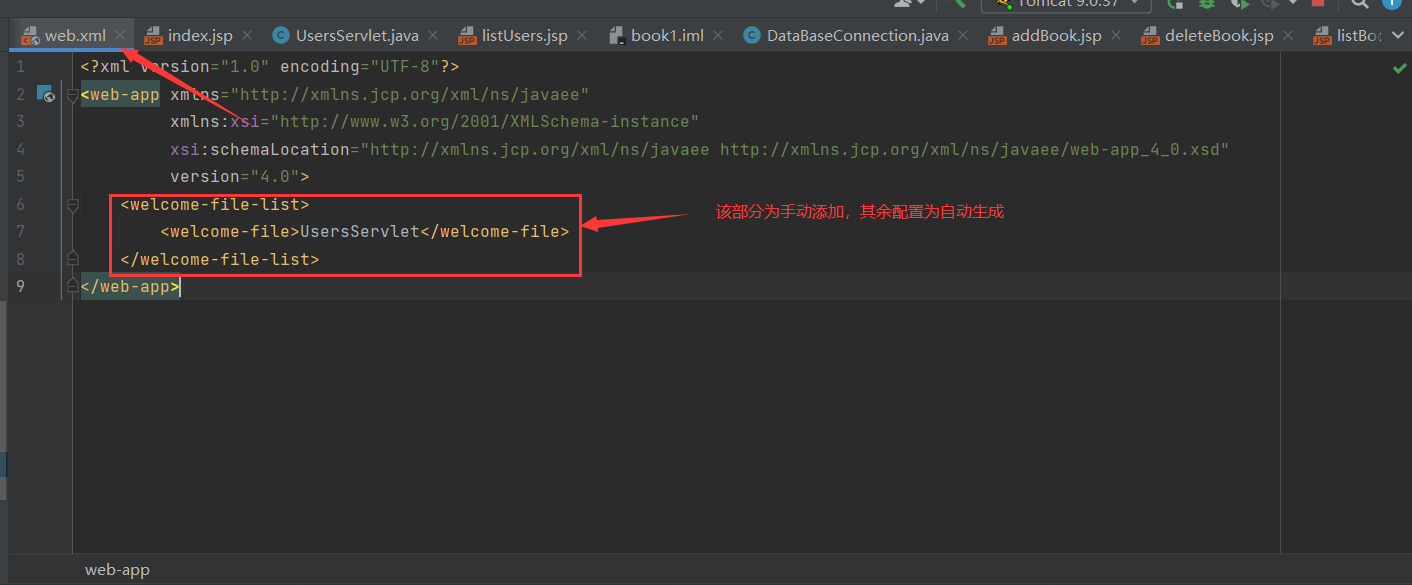
Task: Select web-app in the breadcrumb bar
Action: [x=117, y=569]
